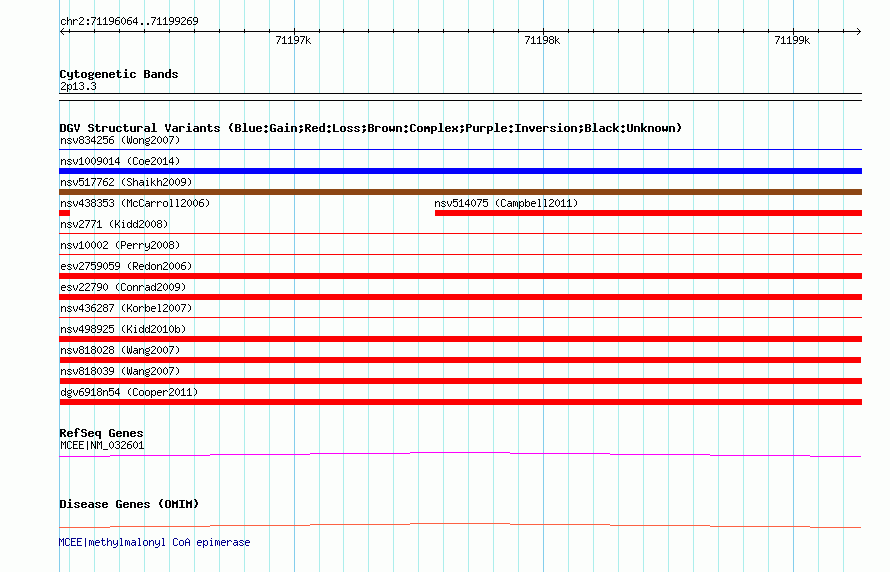
Task: Click the chr2:71196064..71199269 coordinate label
Action: pyautogui.click(x=129, y=22)
